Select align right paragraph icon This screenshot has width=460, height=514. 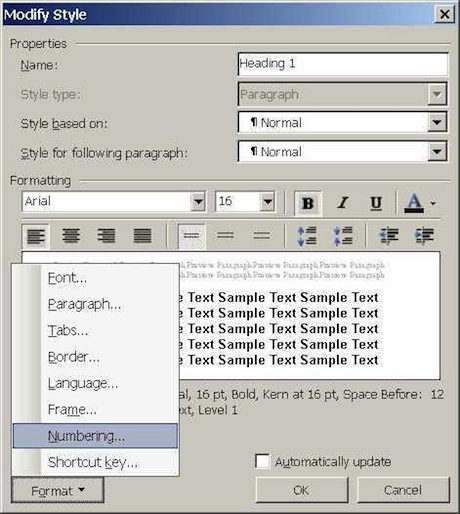(x=107, y=236)
